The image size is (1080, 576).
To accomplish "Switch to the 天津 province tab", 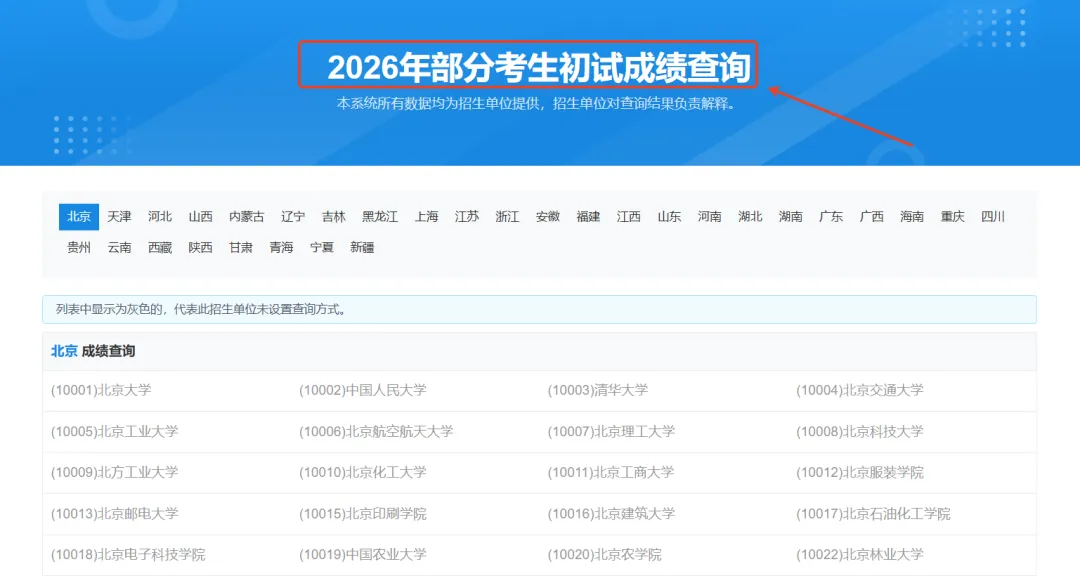I will click(x=119, y=216).
